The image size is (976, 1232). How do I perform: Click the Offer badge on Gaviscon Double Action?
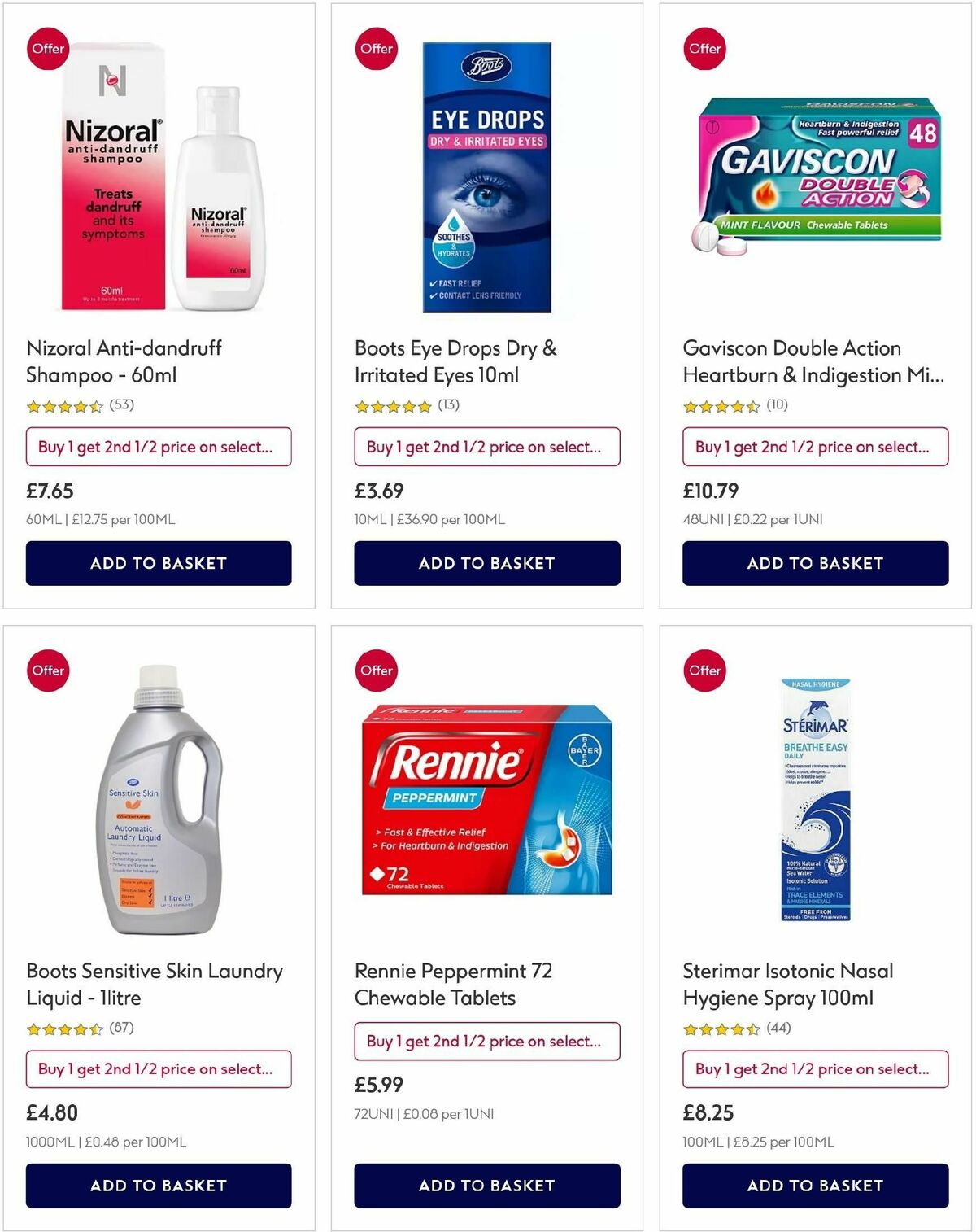(x=704, y=49)
